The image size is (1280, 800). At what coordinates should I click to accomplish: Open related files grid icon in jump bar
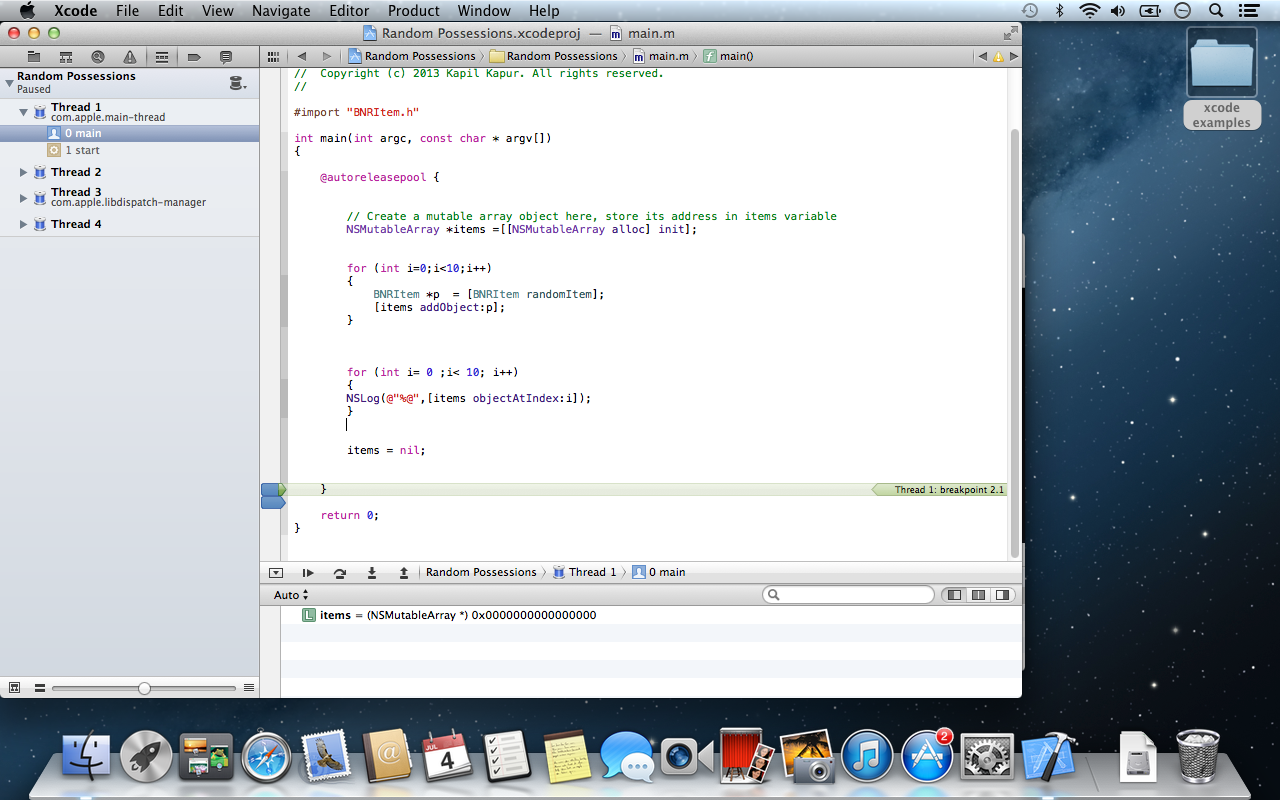[x=273, y=56]
